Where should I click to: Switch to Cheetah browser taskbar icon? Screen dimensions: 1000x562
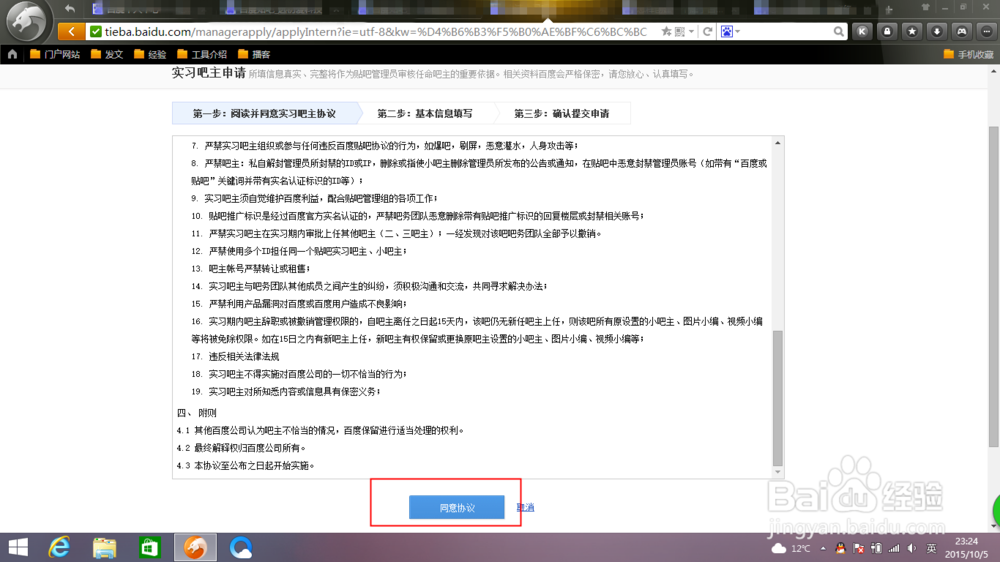pos(195,547)
